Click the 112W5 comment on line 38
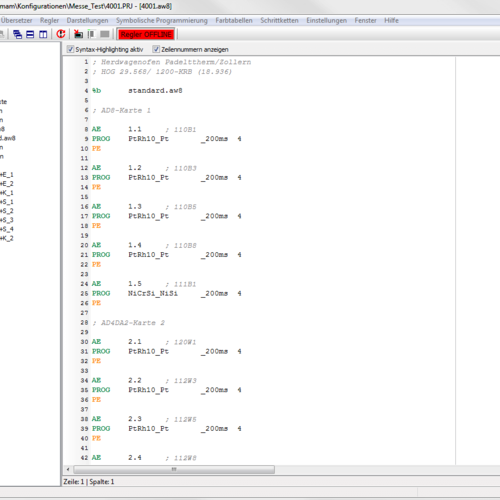 point(181,419)
